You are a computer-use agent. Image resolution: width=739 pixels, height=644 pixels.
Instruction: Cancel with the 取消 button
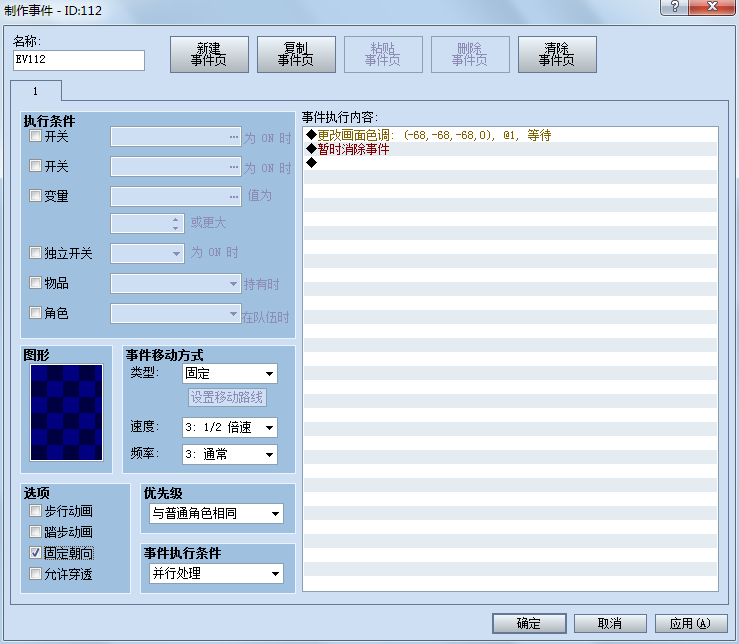[610, 623]
